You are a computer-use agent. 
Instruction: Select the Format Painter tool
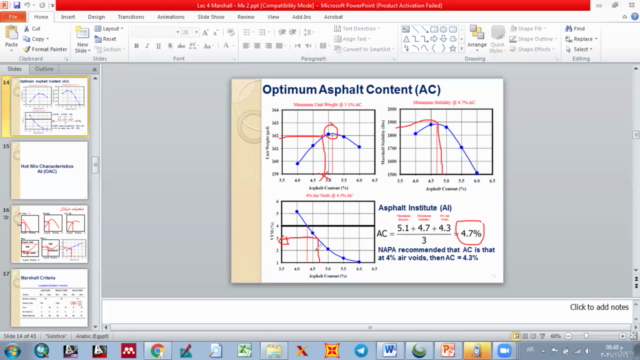pos(45,49)
